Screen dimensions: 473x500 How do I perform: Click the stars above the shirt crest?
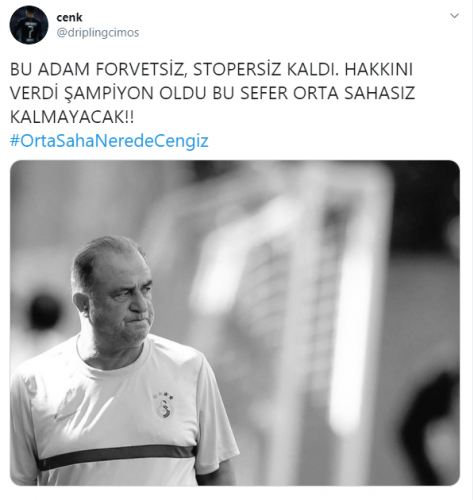pos(163,396)
